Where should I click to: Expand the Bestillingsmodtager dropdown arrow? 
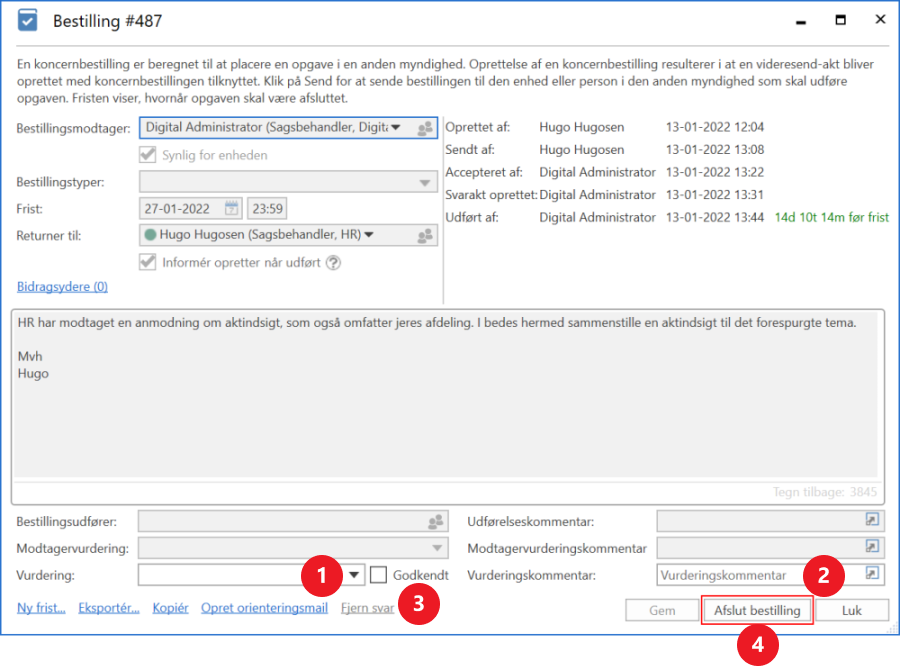(396, 128)
